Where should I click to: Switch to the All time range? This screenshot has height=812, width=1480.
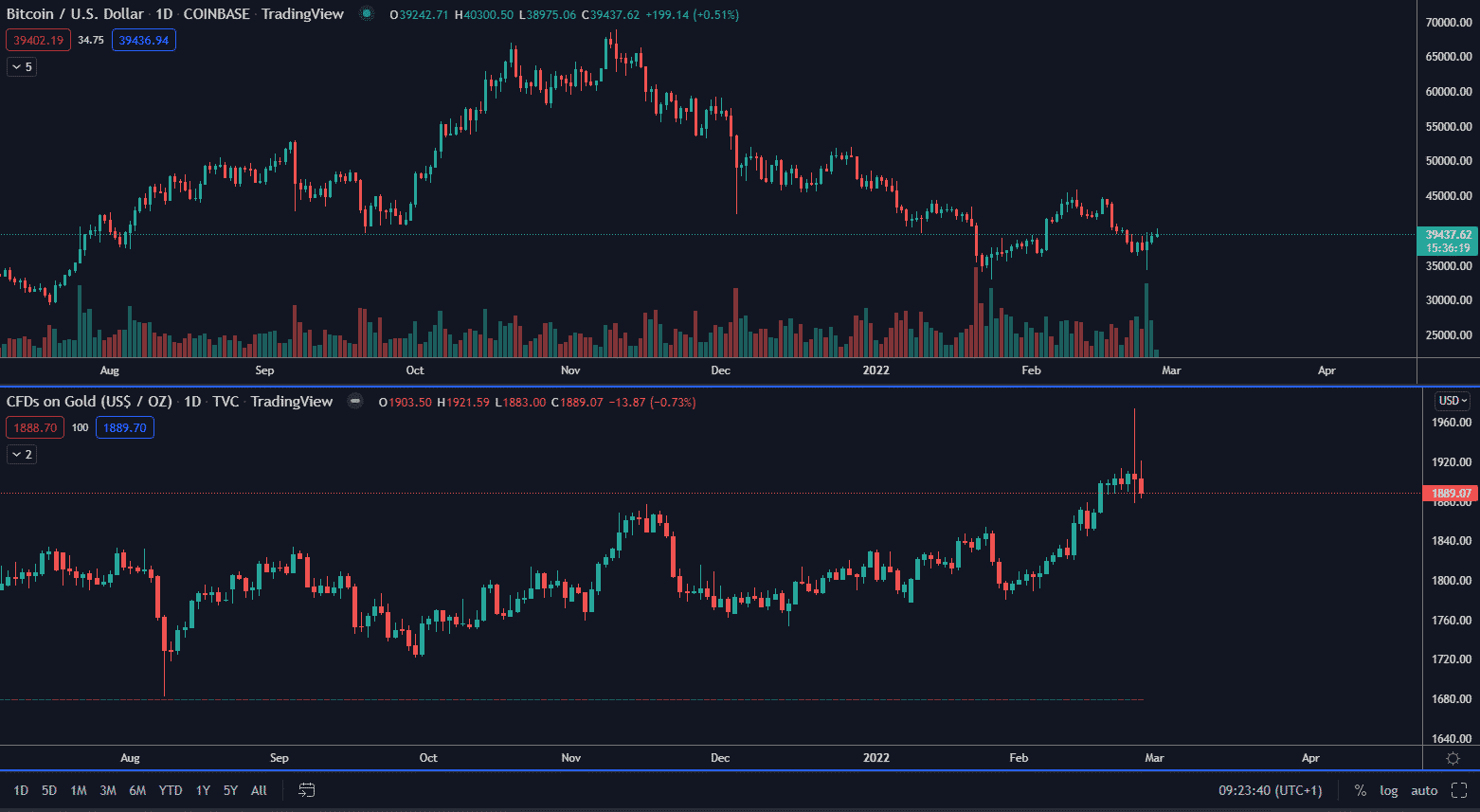pyautogui.click(x=259, y=790)
